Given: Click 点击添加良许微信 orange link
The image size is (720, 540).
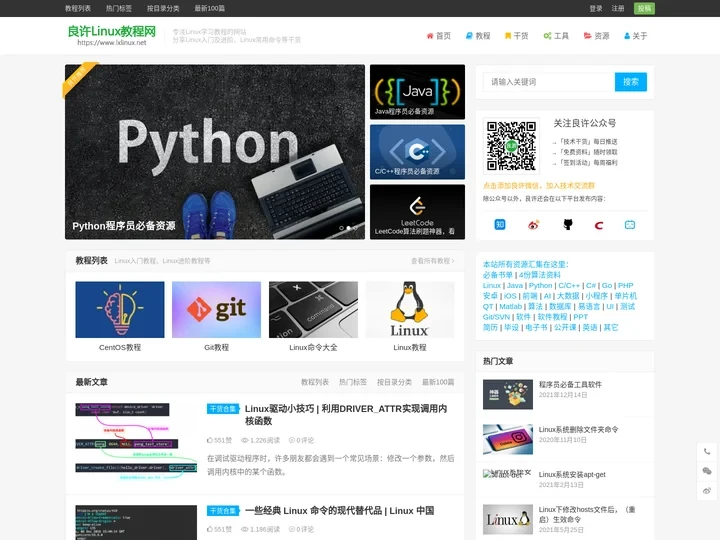Looking at the screenshot, I should tap(539, 186).
